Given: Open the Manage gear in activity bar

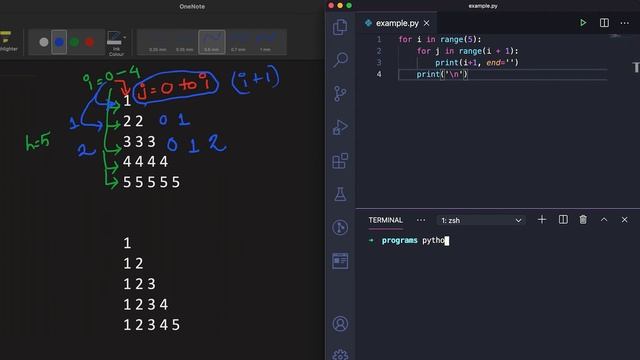Looking at the screenshot, I should [340, 355].
